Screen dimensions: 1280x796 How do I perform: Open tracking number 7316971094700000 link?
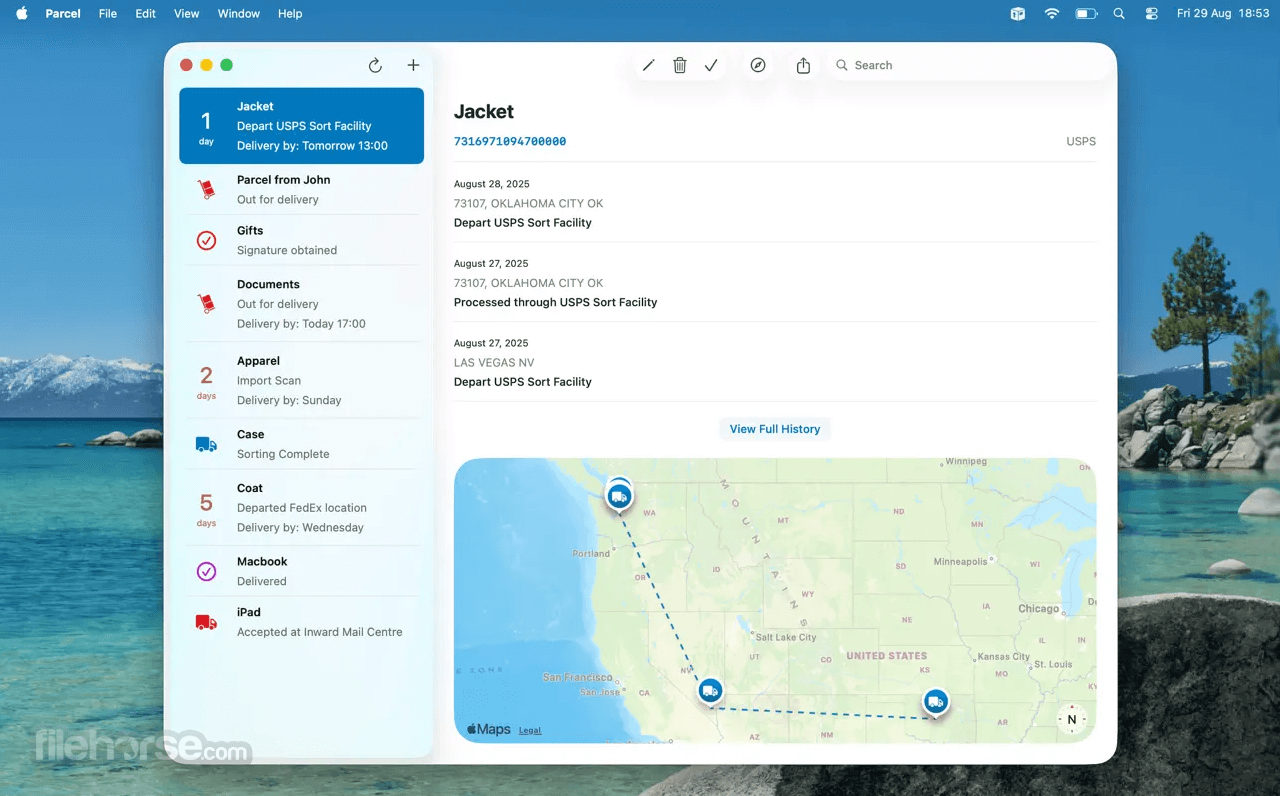click(x=510, y=142)
